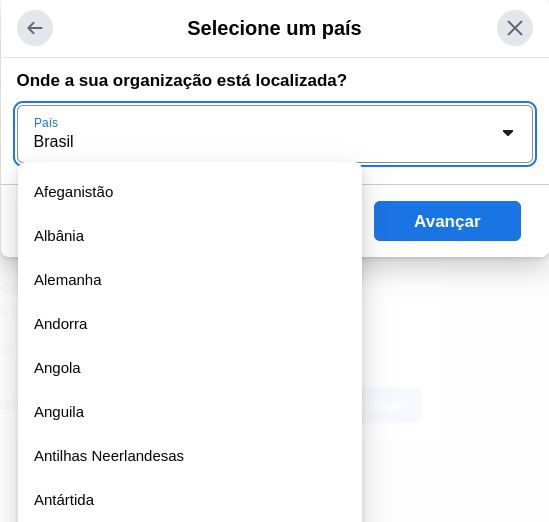Click the black caret in País field
This screenshot has height=522, width=549.
point(508,133)
